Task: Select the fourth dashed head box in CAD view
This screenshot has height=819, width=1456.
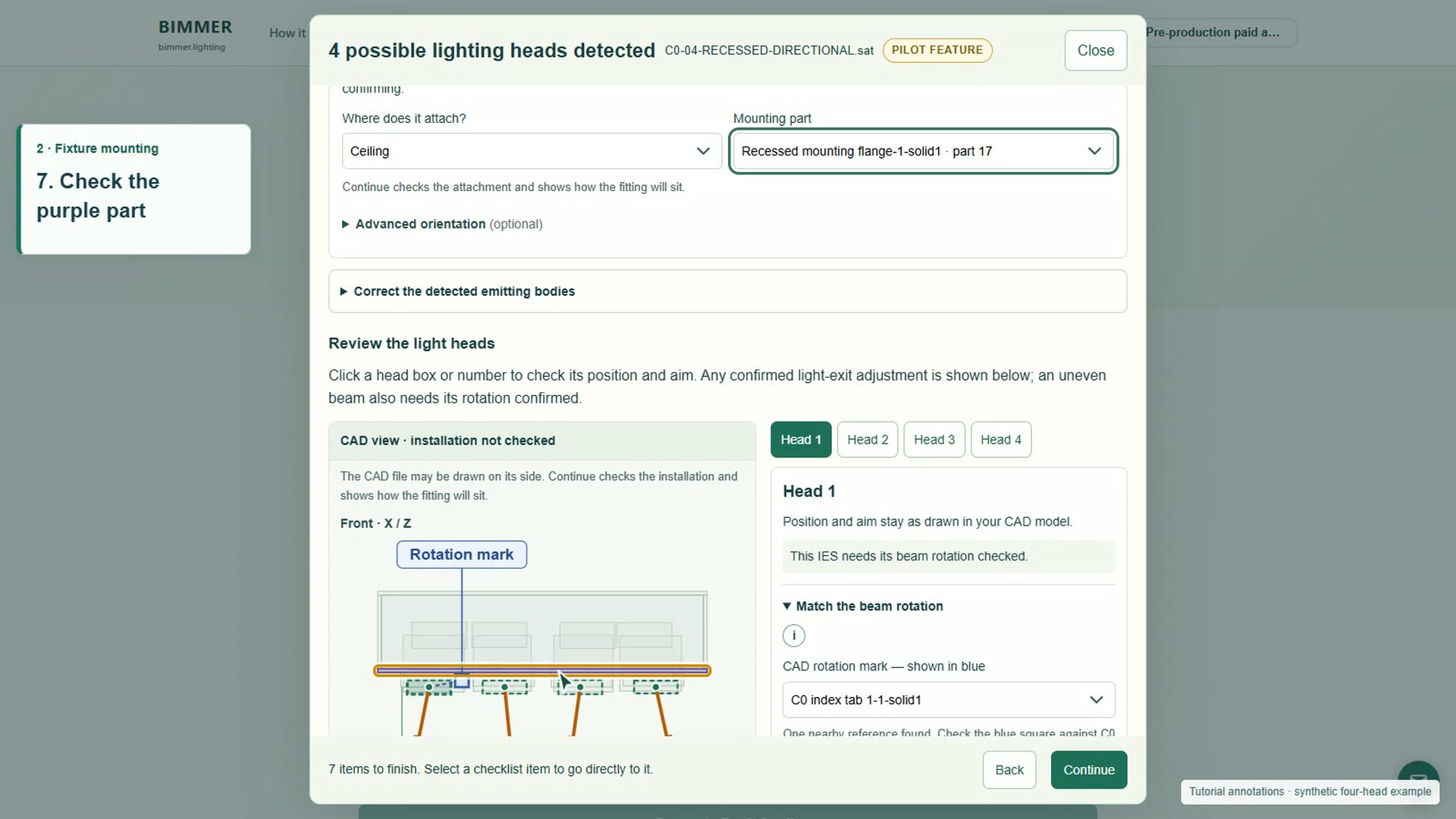Action: tap(656, 687)
